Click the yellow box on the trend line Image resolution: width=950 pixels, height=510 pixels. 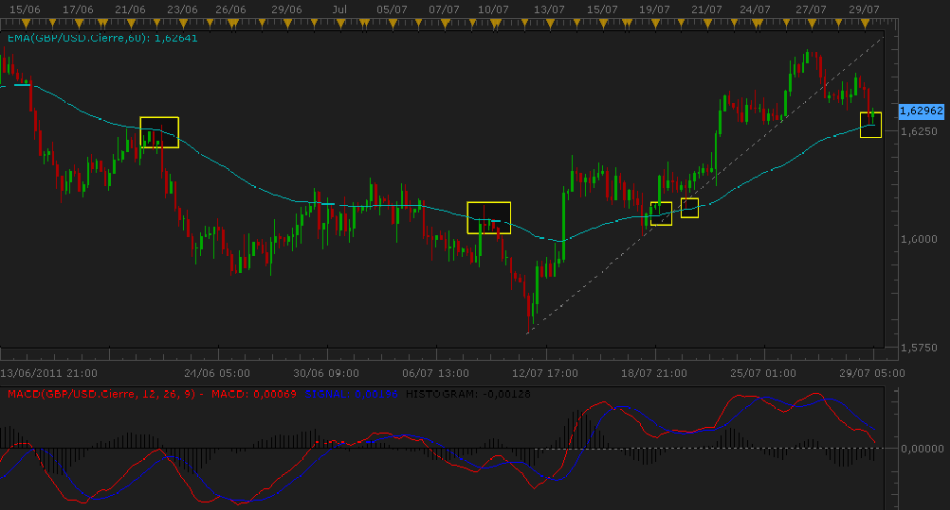point(689,207)
